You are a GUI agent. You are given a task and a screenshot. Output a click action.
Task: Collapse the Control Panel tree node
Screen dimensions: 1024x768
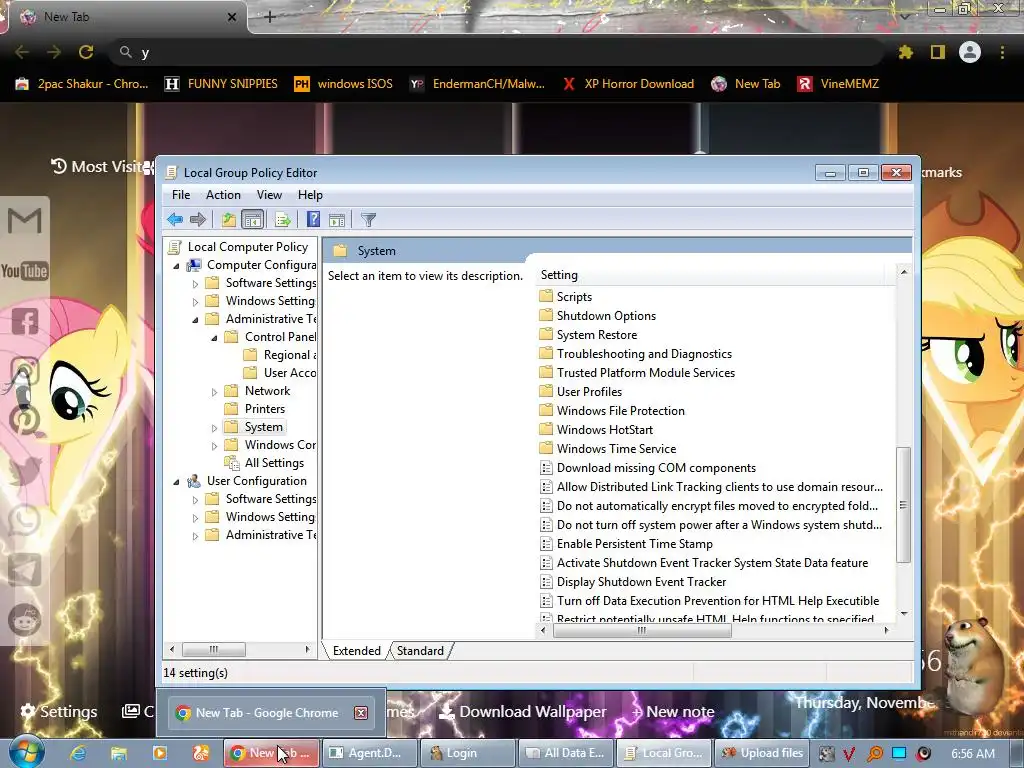pyautogui.click(x=214, y=338)
